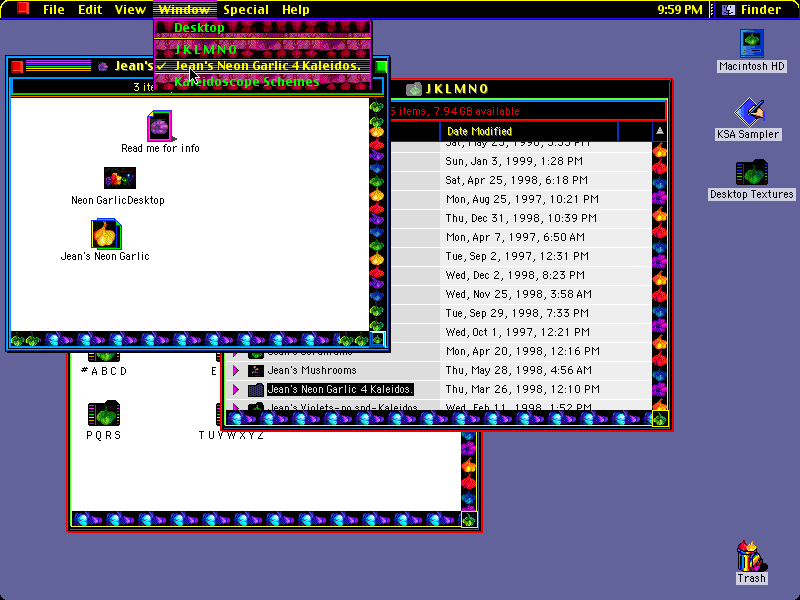Click the 'Read me for info' label
Viewport: 800px width, 600px height.
coord(160,148)
